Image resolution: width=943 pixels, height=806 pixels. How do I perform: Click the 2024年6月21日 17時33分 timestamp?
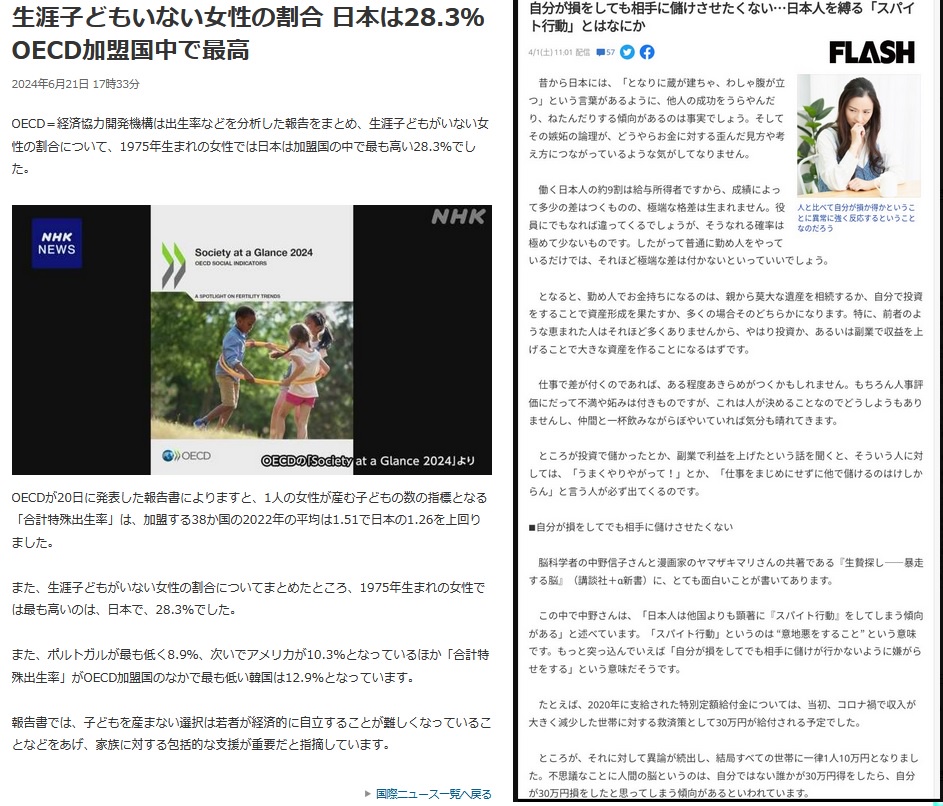click(76, 84)
